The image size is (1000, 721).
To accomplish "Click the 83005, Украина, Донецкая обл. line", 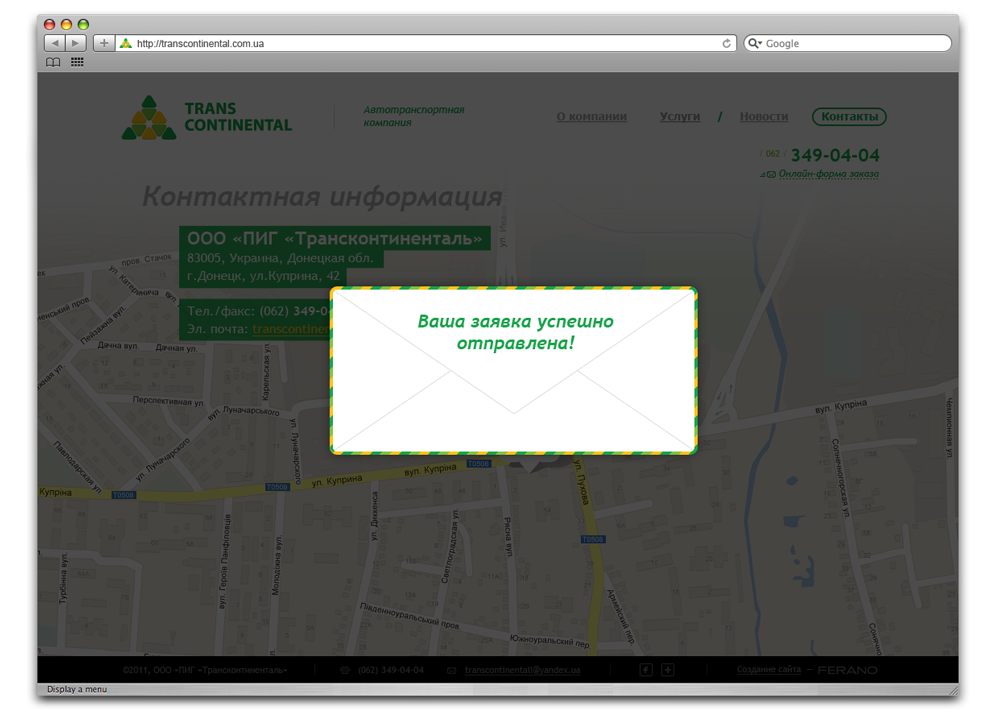I will pos(280,258).
